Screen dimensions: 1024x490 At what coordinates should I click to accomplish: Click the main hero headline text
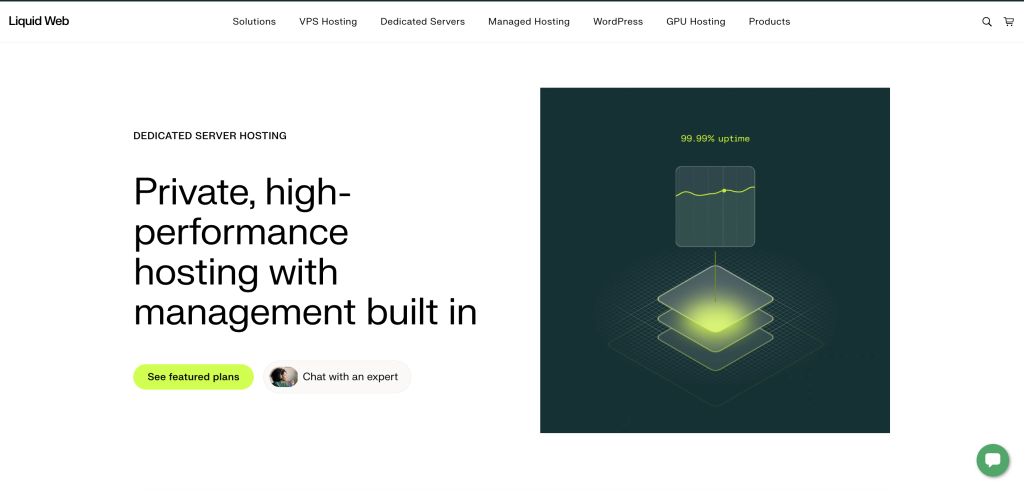[x=305, y=251]
